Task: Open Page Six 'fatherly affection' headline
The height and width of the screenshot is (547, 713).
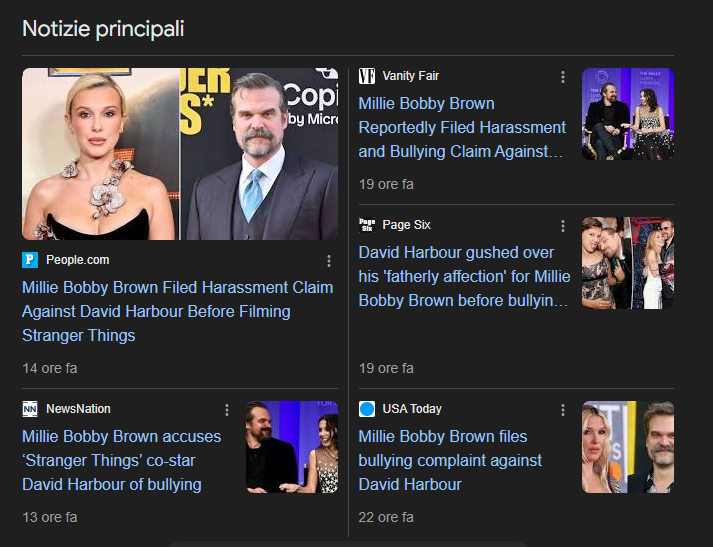Action: click(464, 276)
